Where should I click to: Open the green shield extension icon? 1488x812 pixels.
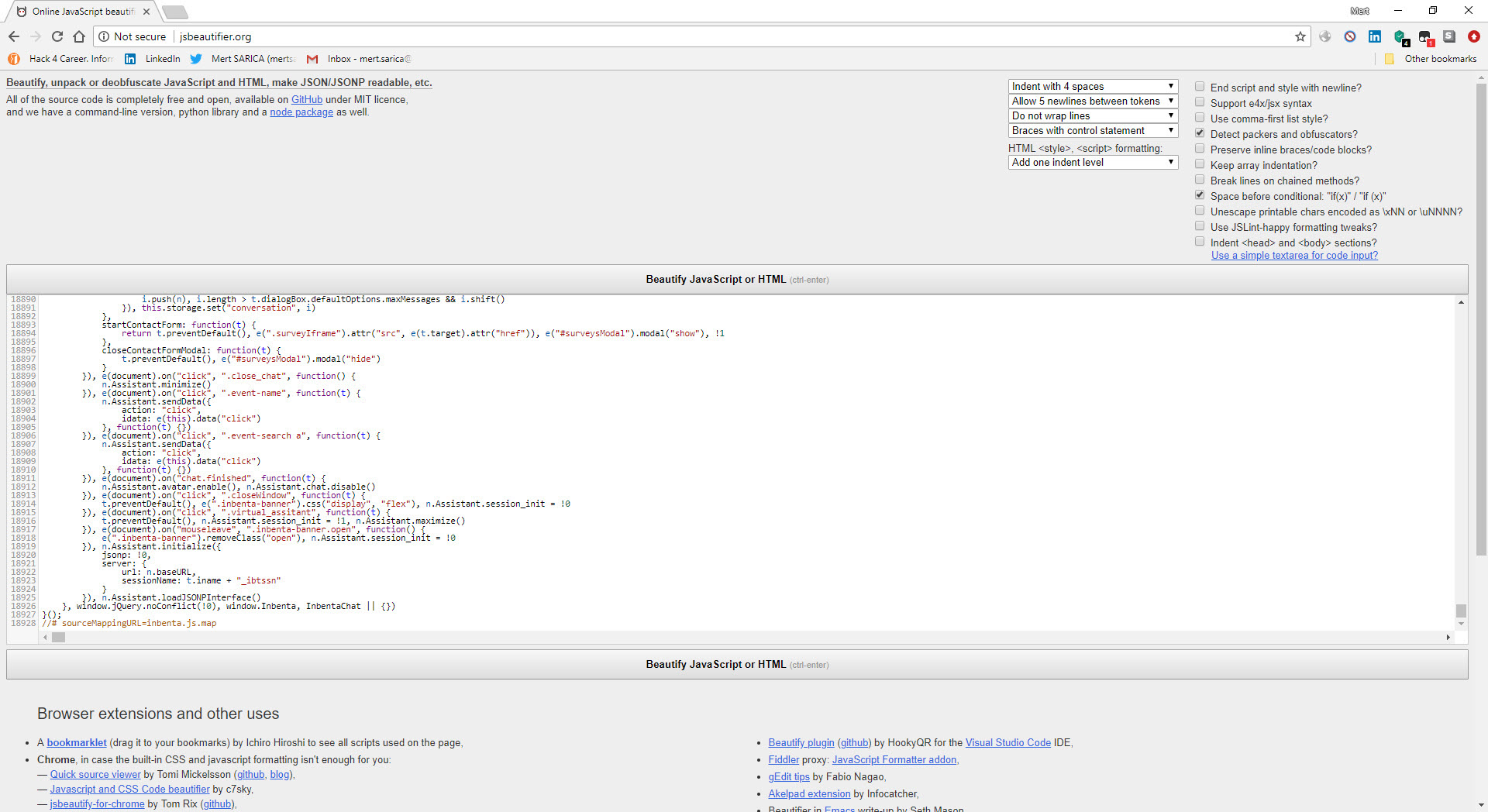point(1400,36)
